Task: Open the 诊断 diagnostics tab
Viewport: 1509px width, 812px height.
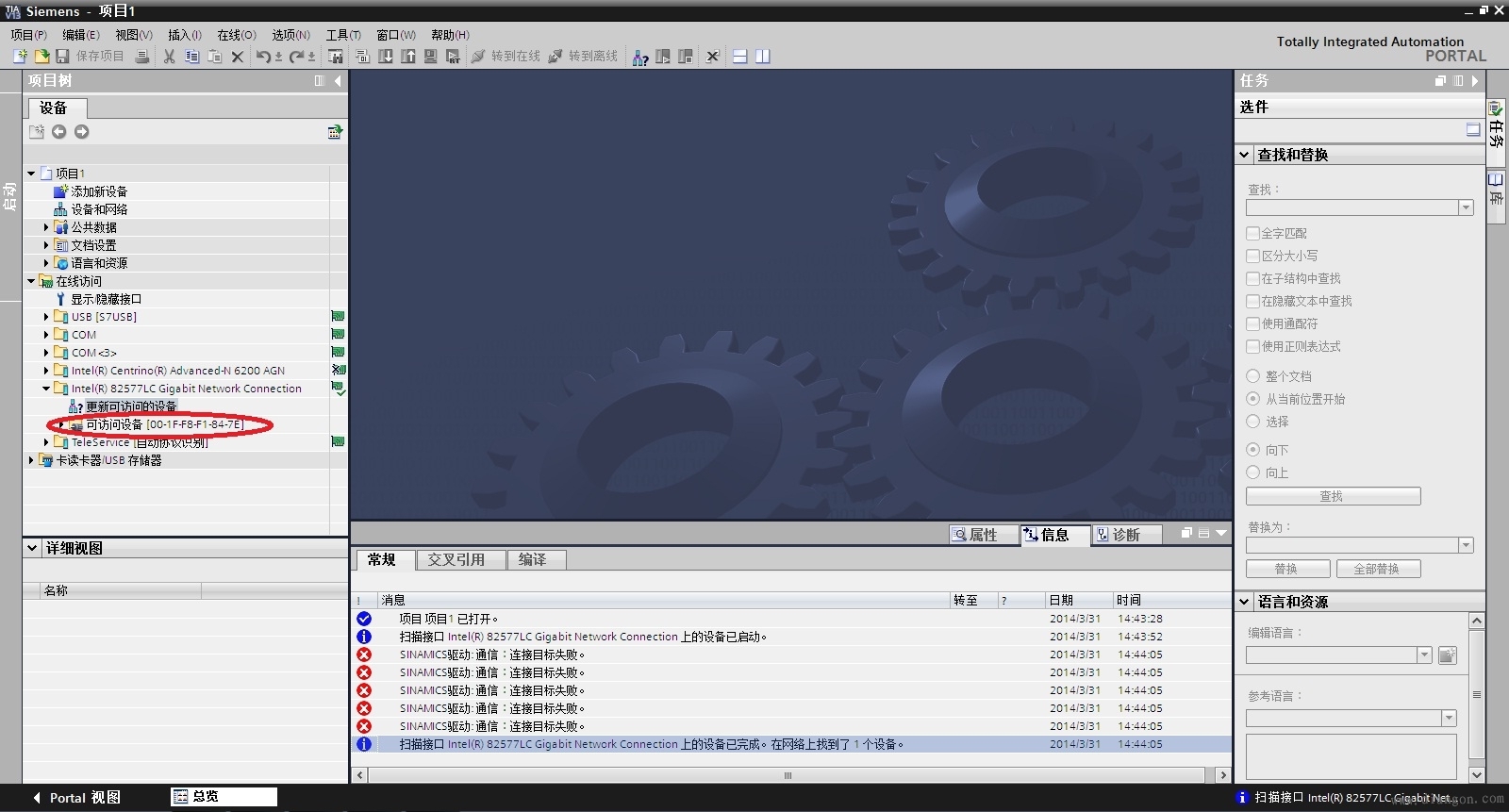Action: point(1126,535)
